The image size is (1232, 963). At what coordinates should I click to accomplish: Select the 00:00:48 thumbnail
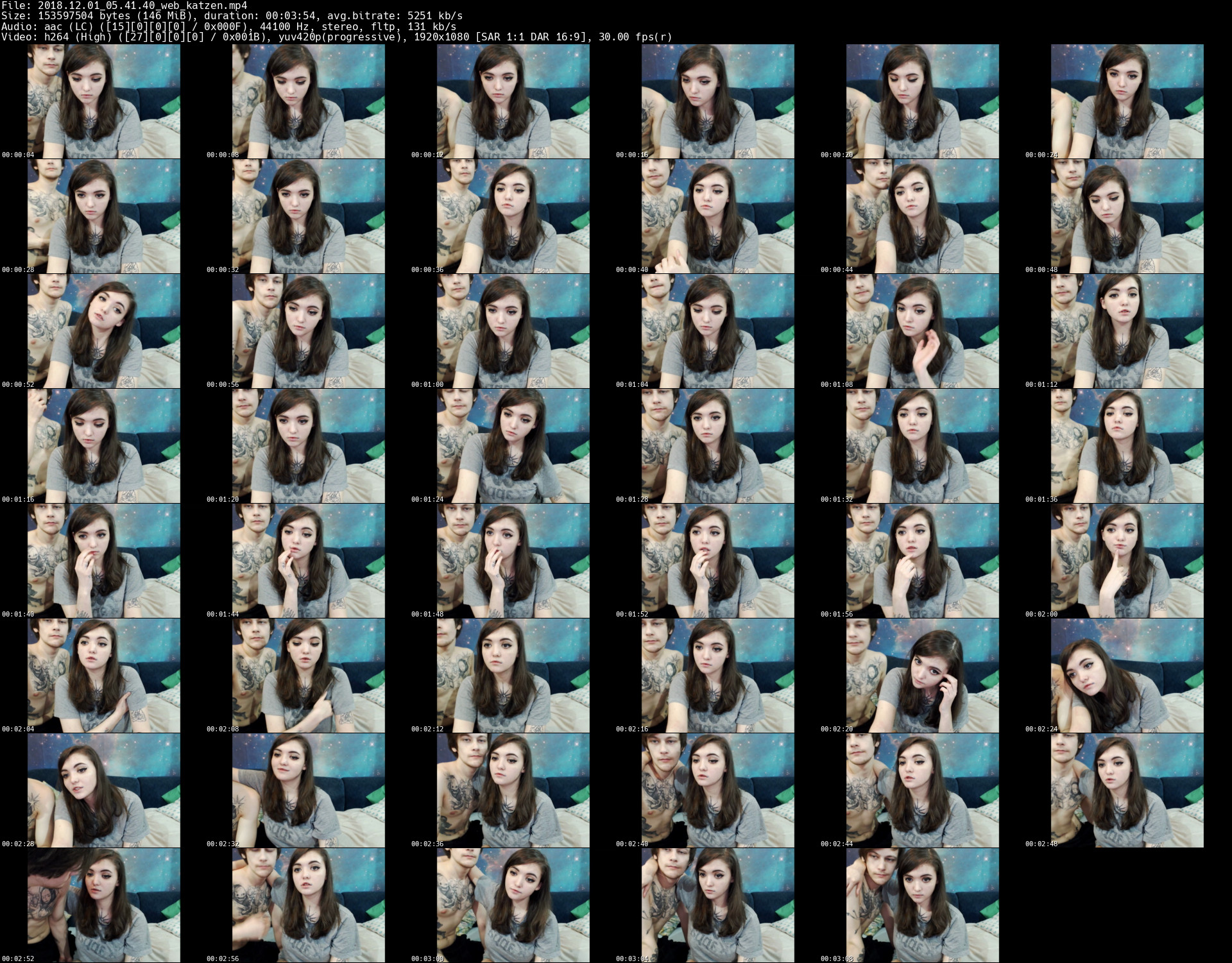1127,216
